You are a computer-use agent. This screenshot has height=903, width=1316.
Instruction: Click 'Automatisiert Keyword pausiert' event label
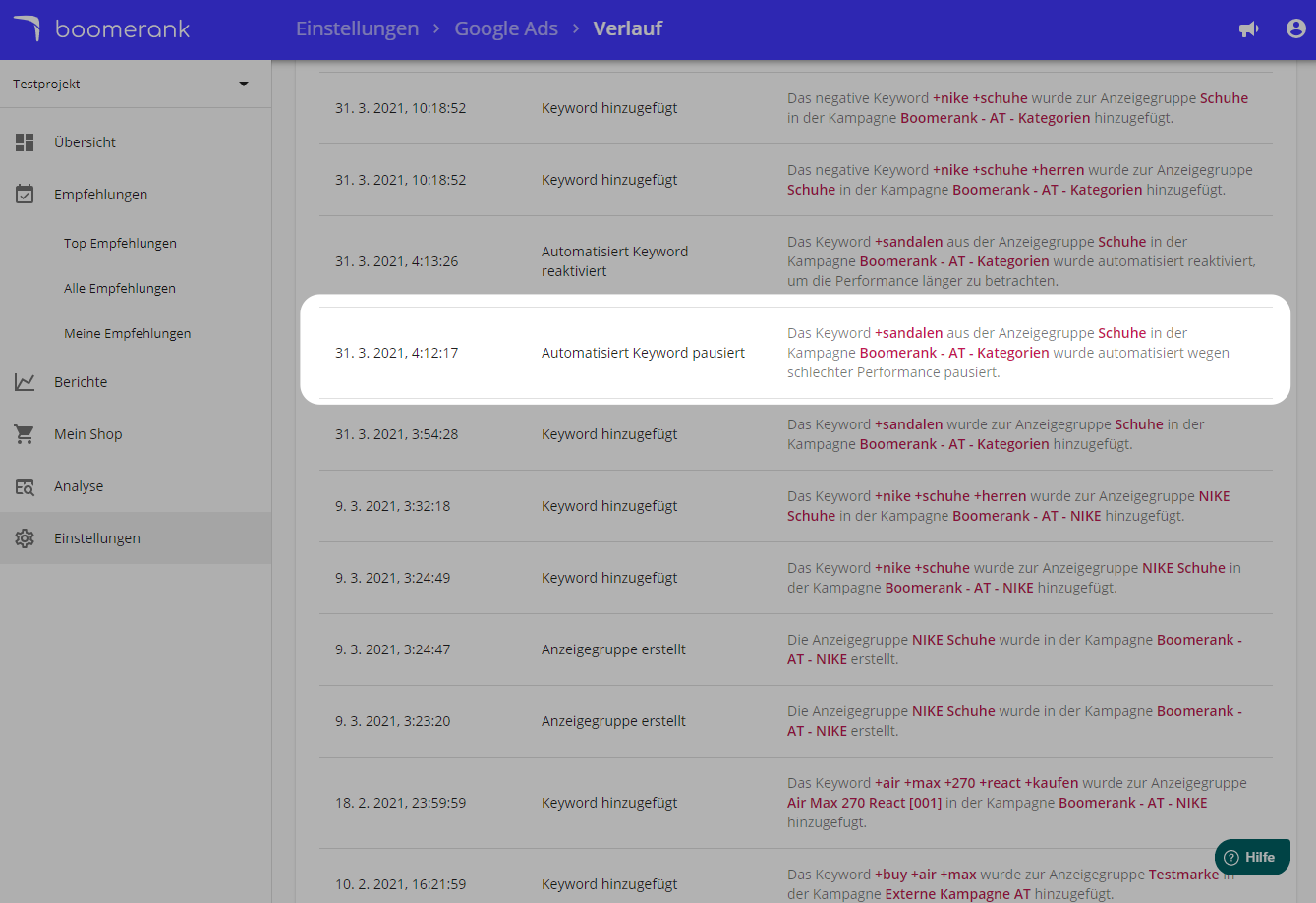pos(643,353)
